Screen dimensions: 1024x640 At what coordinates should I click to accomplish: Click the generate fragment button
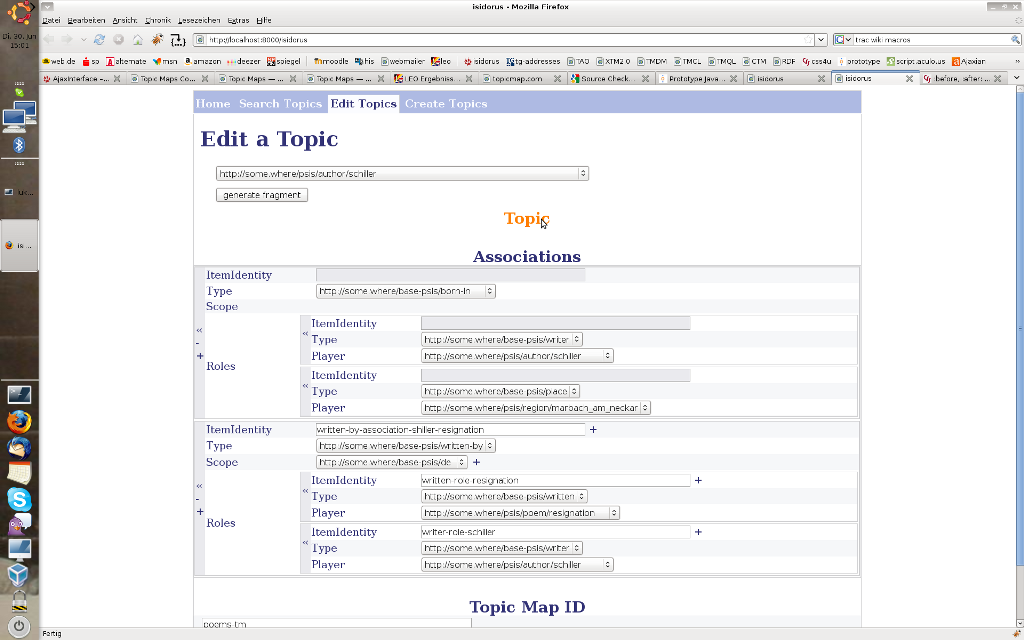(x=262, y=195)
